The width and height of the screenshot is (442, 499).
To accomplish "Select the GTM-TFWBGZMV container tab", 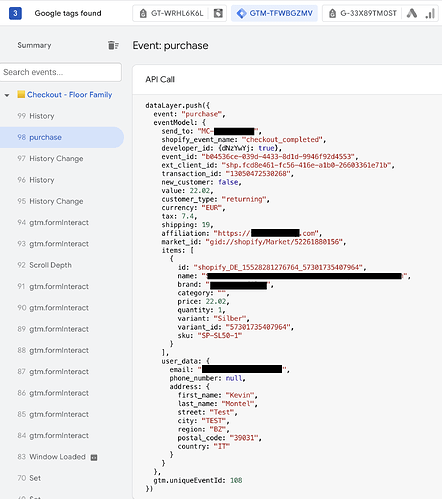I will point(274,13).
